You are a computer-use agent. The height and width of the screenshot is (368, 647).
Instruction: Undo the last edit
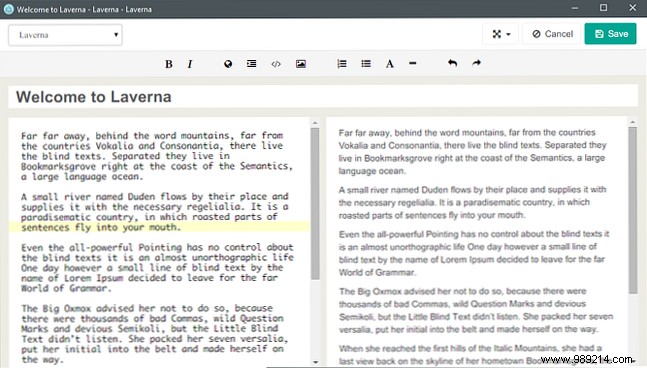[x=452, y=63]
